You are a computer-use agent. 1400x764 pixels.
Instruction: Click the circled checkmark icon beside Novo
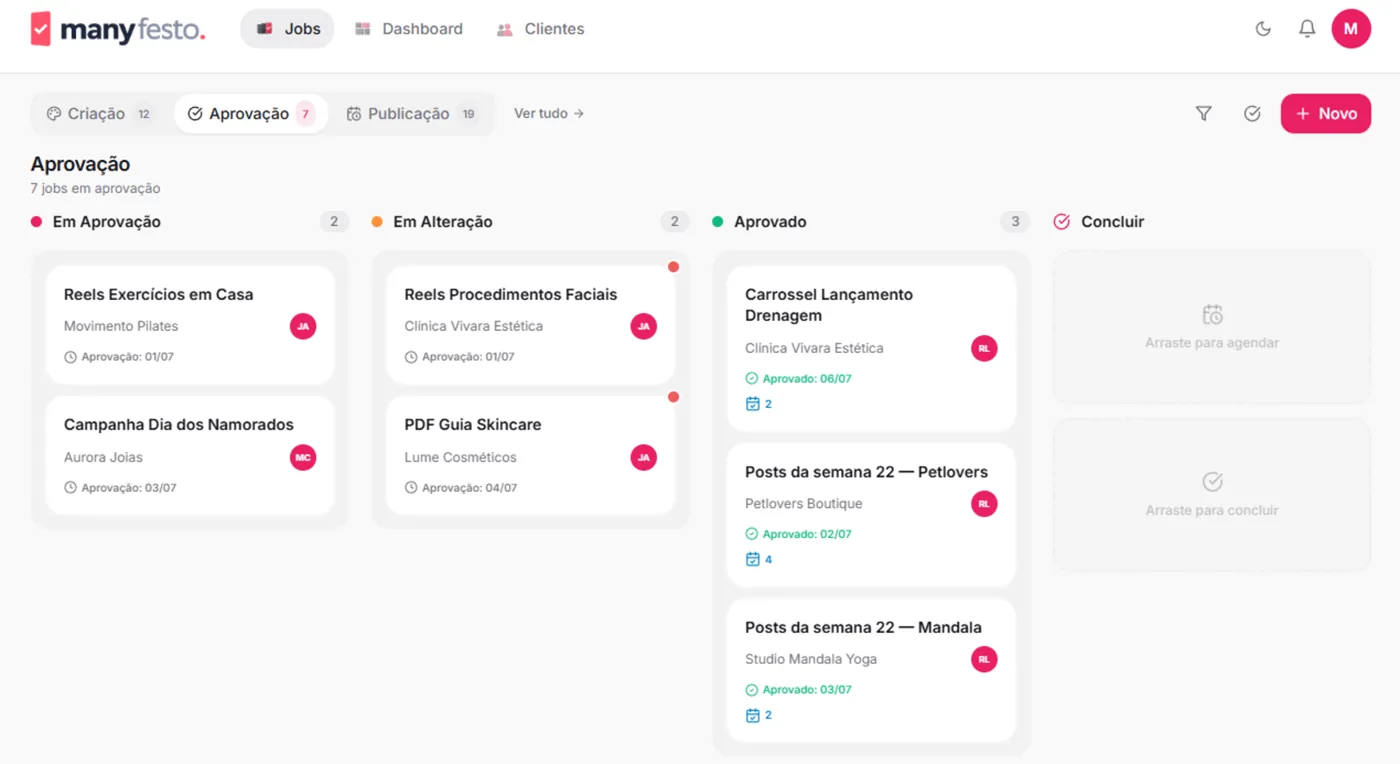pyautogui.click(x=1252, y=114)
